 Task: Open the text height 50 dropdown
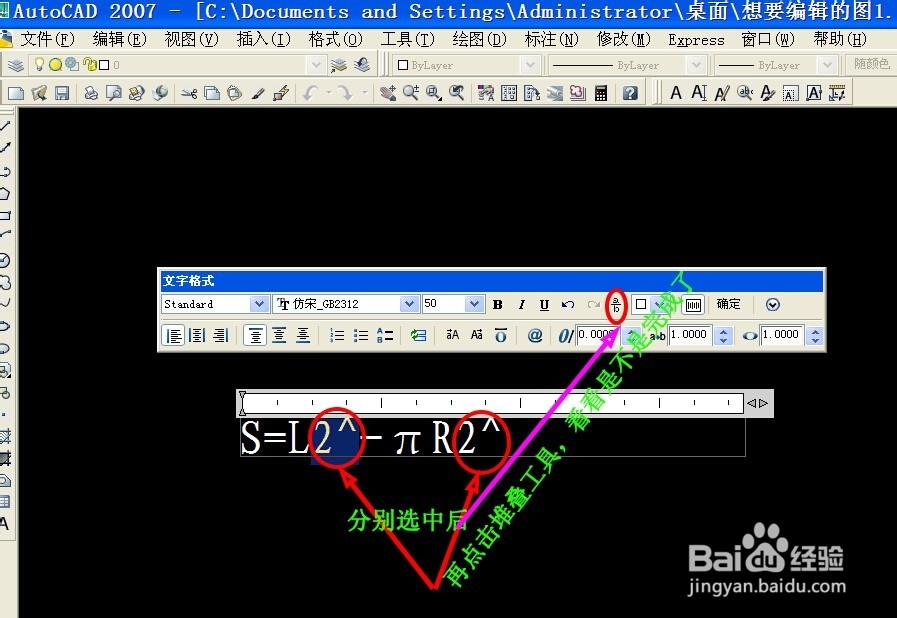click(474, 304)
